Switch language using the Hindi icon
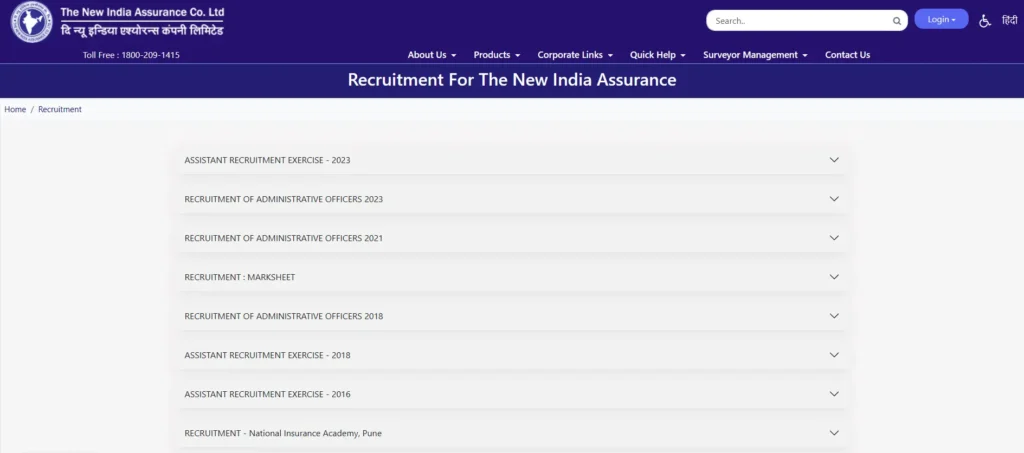1024x453 pixels. point(1009,20)
